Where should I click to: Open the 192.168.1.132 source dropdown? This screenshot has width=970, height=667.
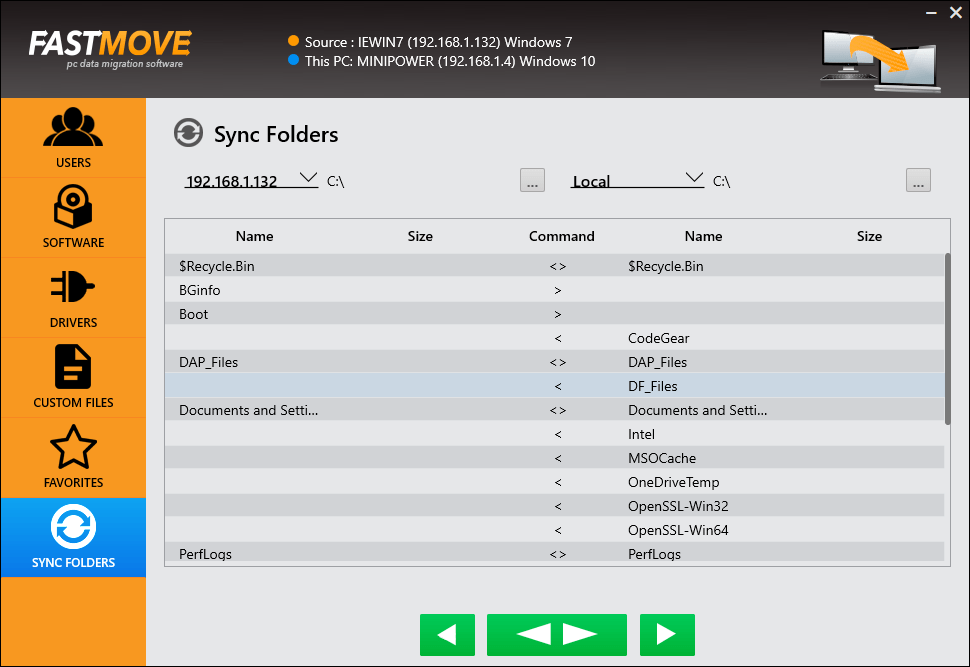pyautogui.click(x=251, y=180)
